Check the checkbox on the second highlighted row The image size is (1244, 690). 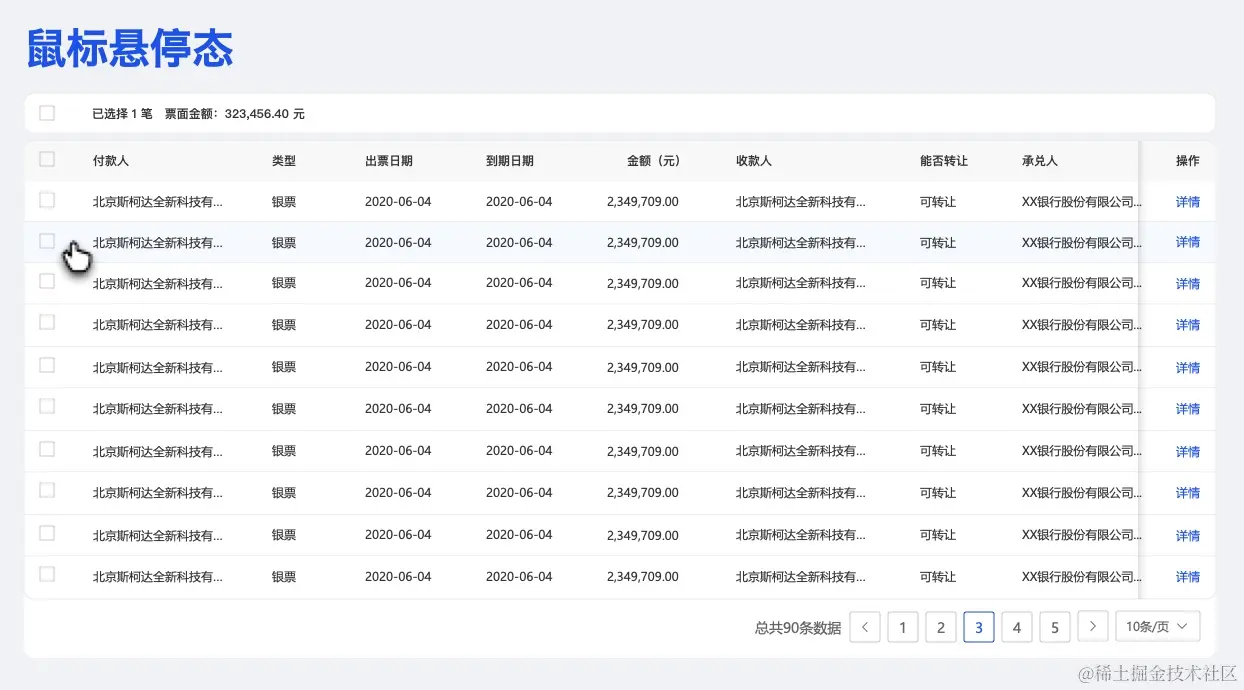[46, 241]
